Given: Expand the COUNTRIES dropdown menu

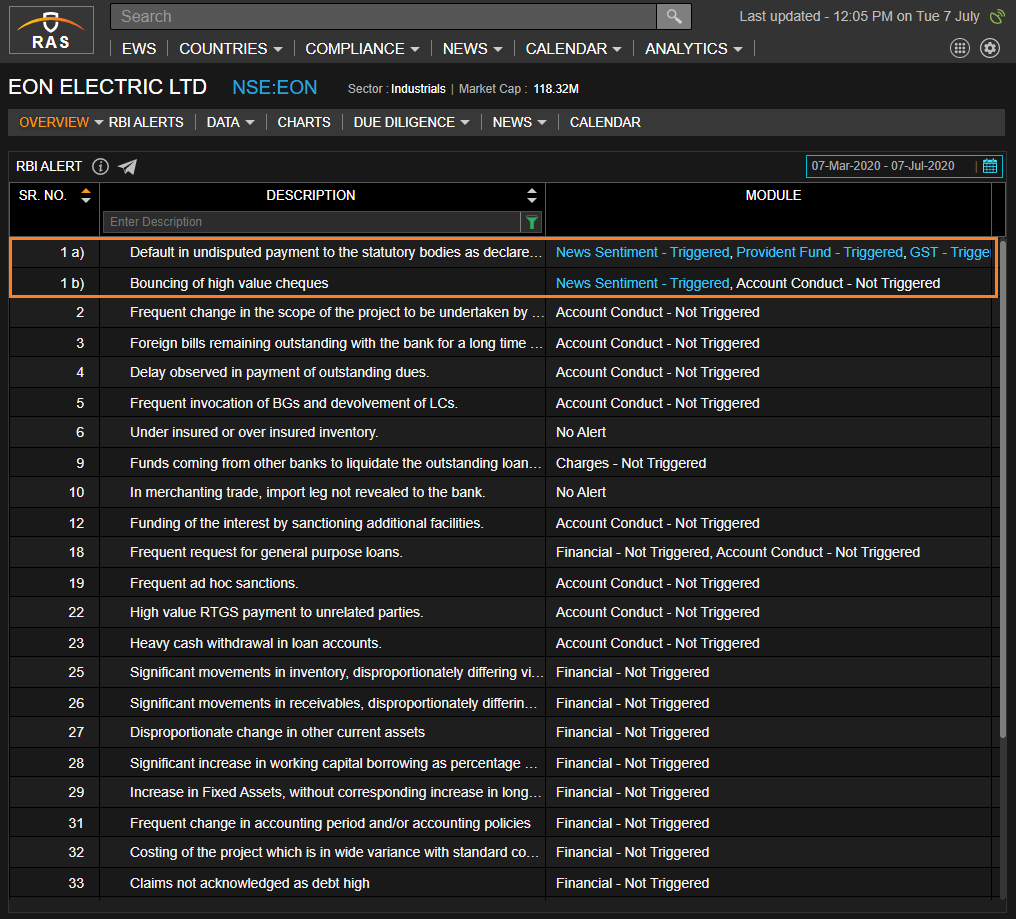Looking at the screenshot, I should pyautogui.click(x=230, y=48).
